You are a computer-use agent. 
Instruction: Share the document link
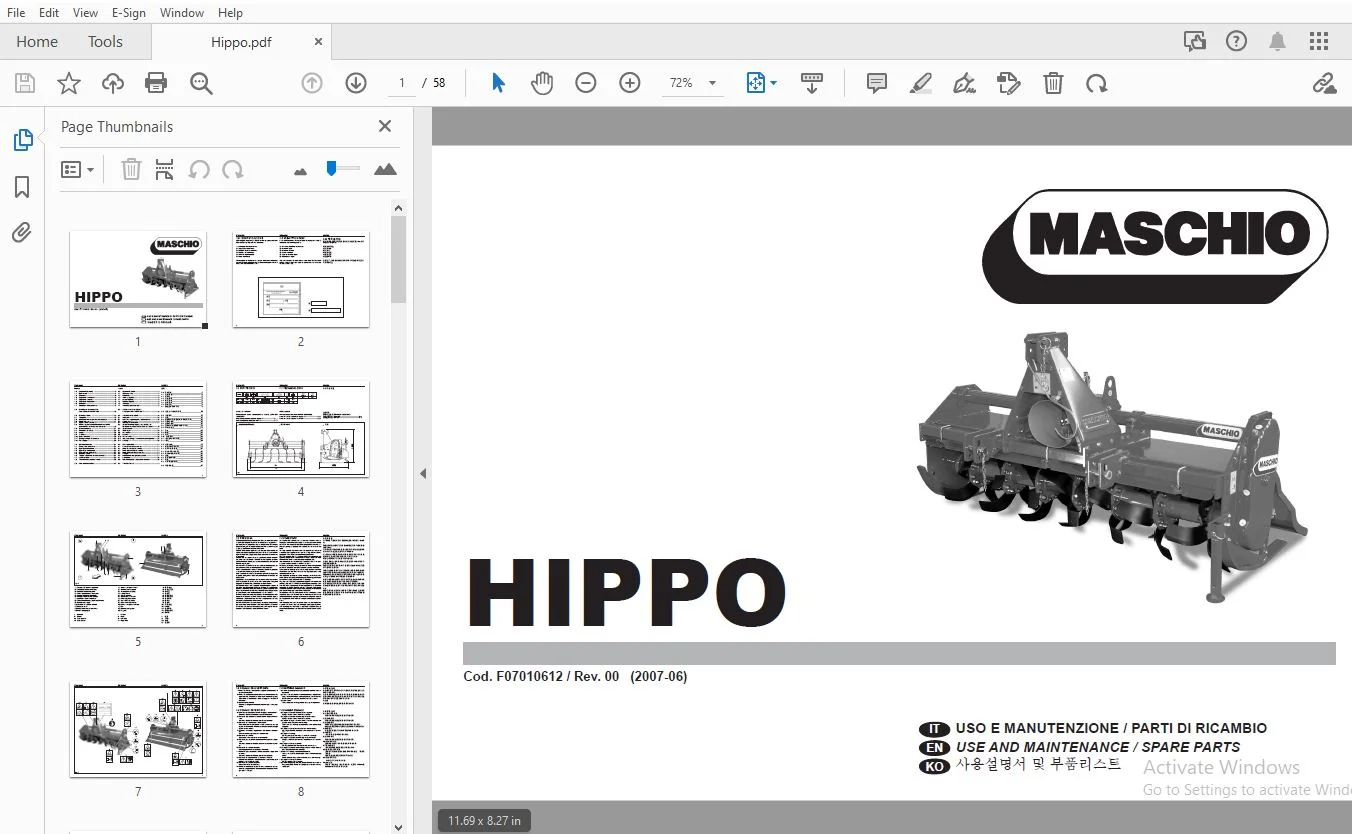[1325, 83]
